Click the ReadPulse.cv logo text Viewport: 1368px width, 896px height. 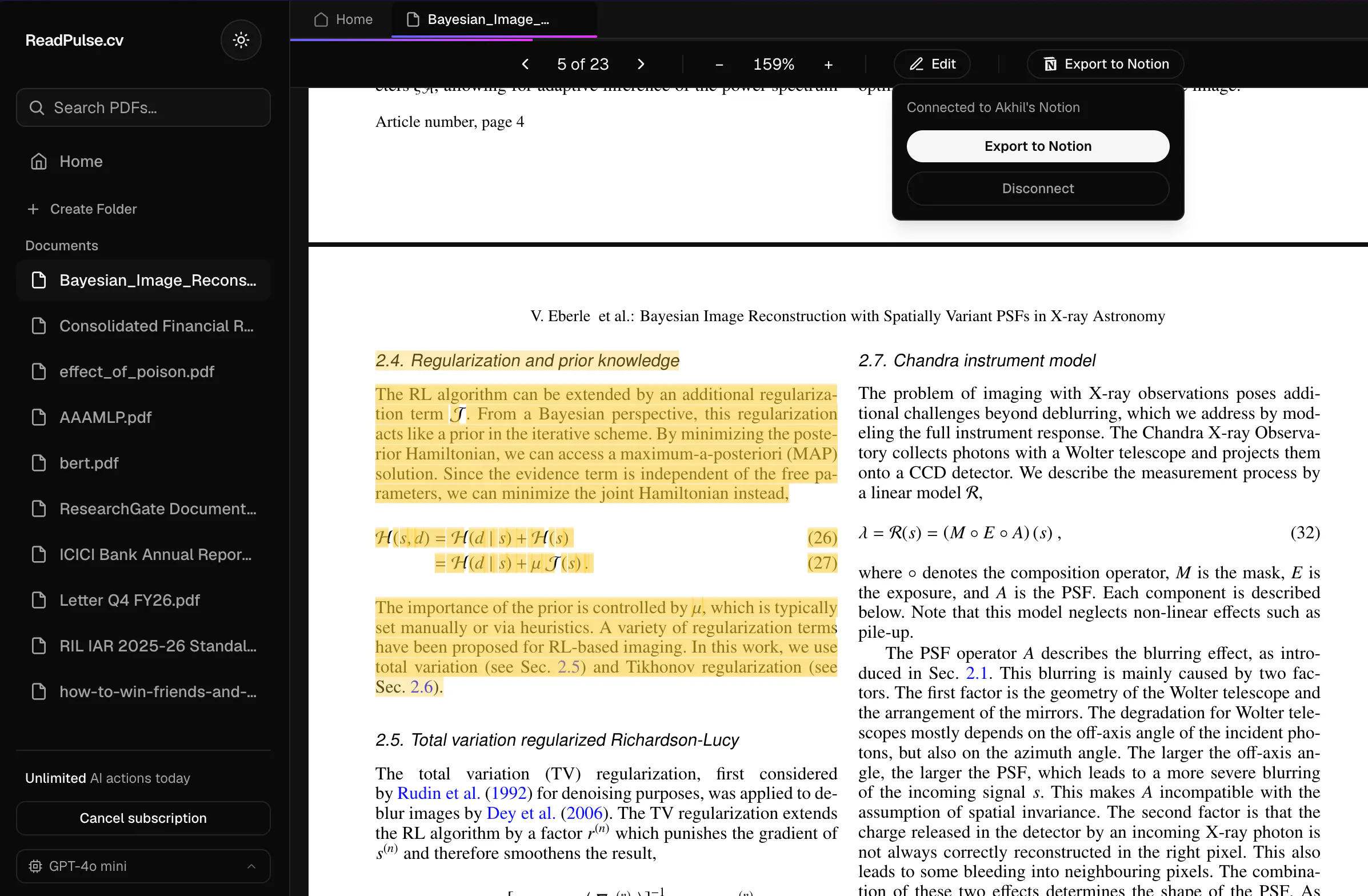pos(74,40)
